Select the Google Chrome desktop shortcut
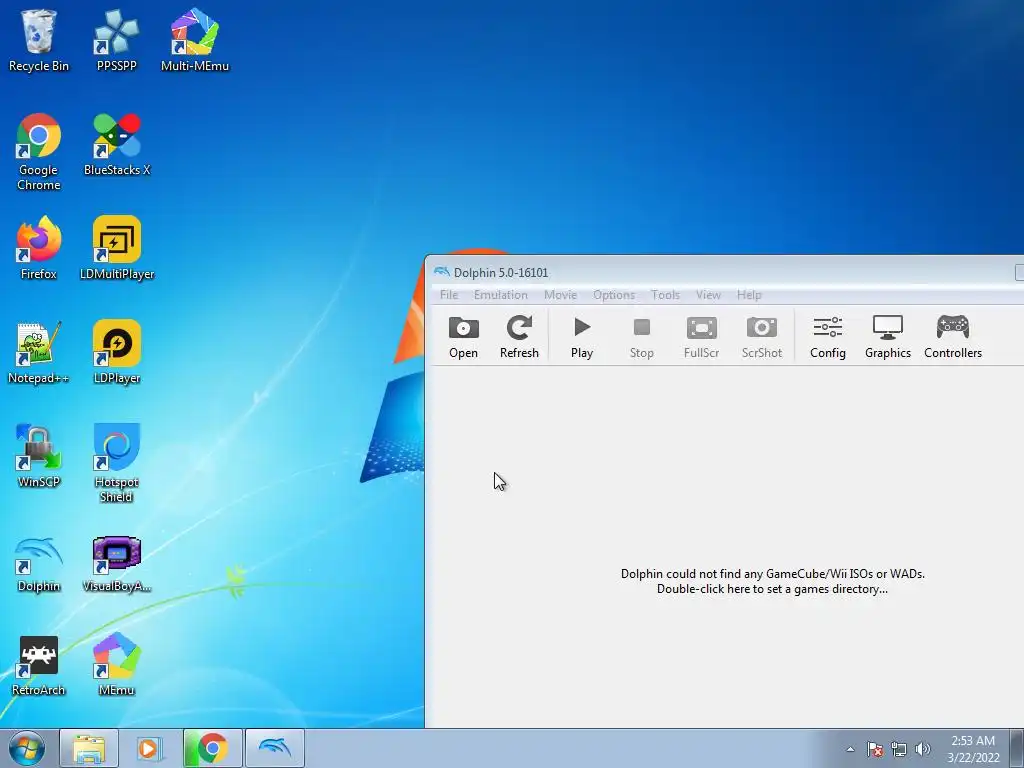1024x768 pixels. tap(39, 152)
